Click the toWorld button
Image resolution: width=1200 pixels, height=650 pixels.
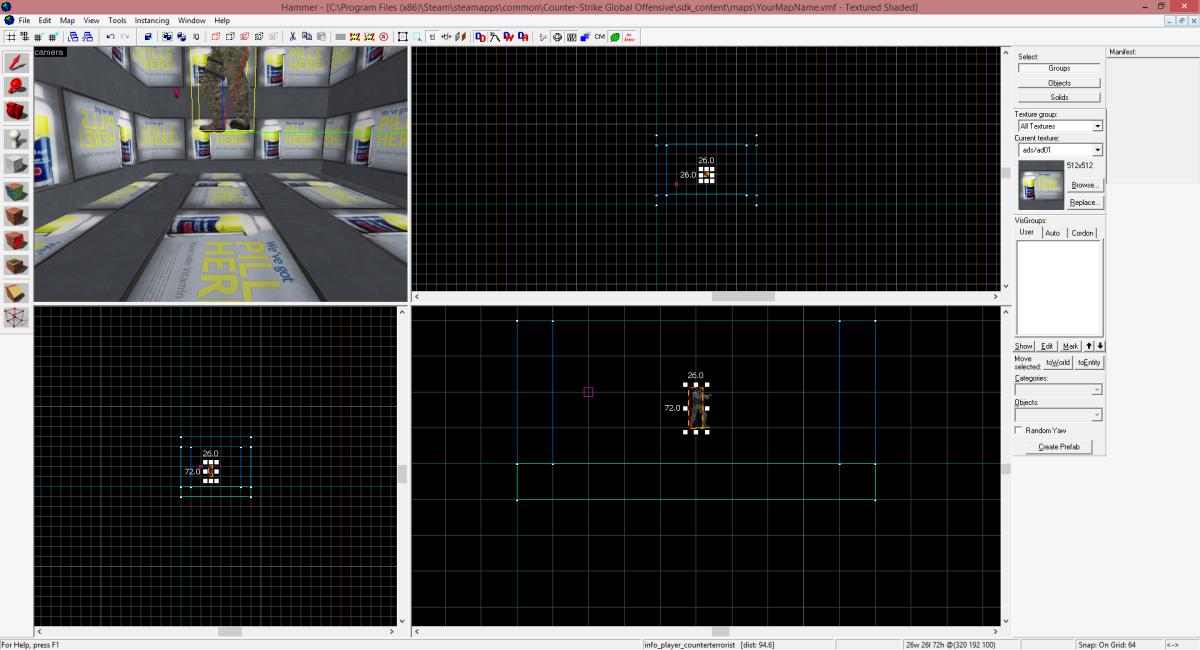click(1058, 363)
